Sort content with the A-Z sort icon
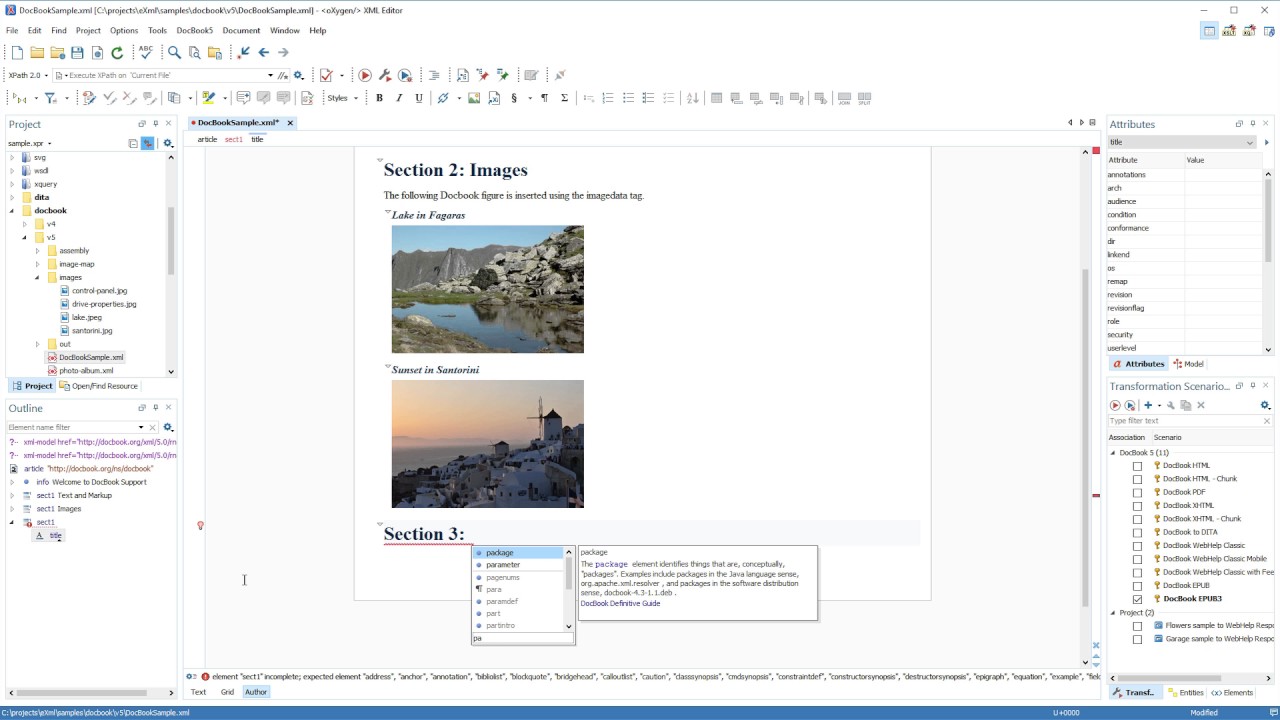The width and height of the screenshot is (1280, 720). coord(692,98)
